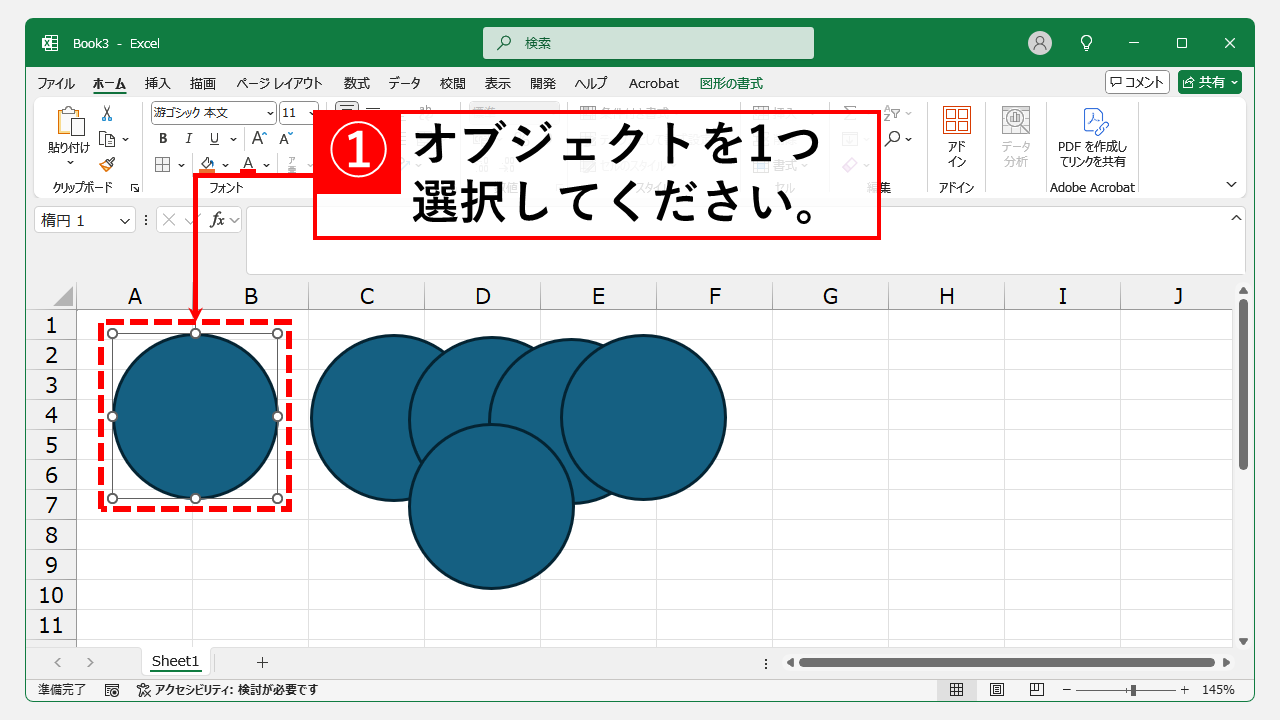The height and width of the screenshot is (720, 1280).
Task: Open the Acrobat tab
Action: pos(654,83)
